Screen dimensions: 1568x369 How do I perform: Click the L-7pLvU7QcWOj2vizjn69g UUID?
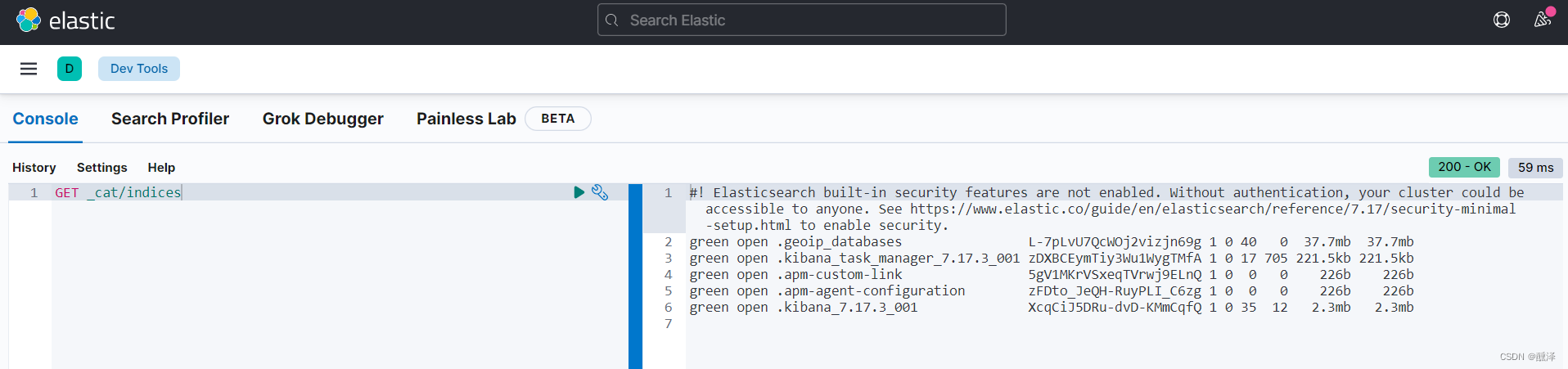[x=1115, y=242]
